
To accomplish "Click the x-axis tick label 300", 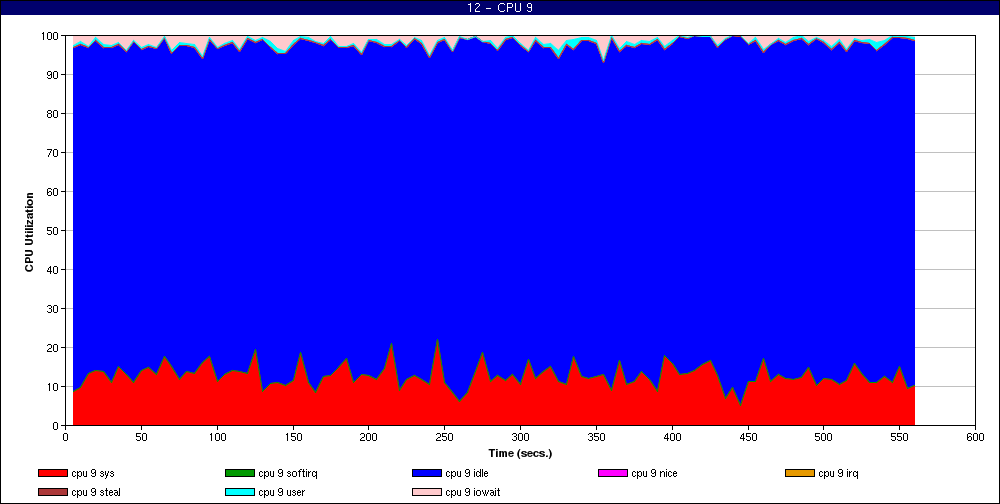I will [520, 438].
